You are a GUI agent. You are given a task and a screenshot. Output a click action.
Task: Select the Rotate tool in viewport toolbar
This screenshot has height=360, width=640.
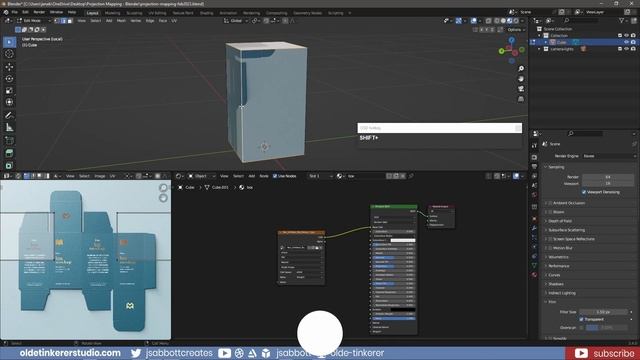click(x=9, y=78)
